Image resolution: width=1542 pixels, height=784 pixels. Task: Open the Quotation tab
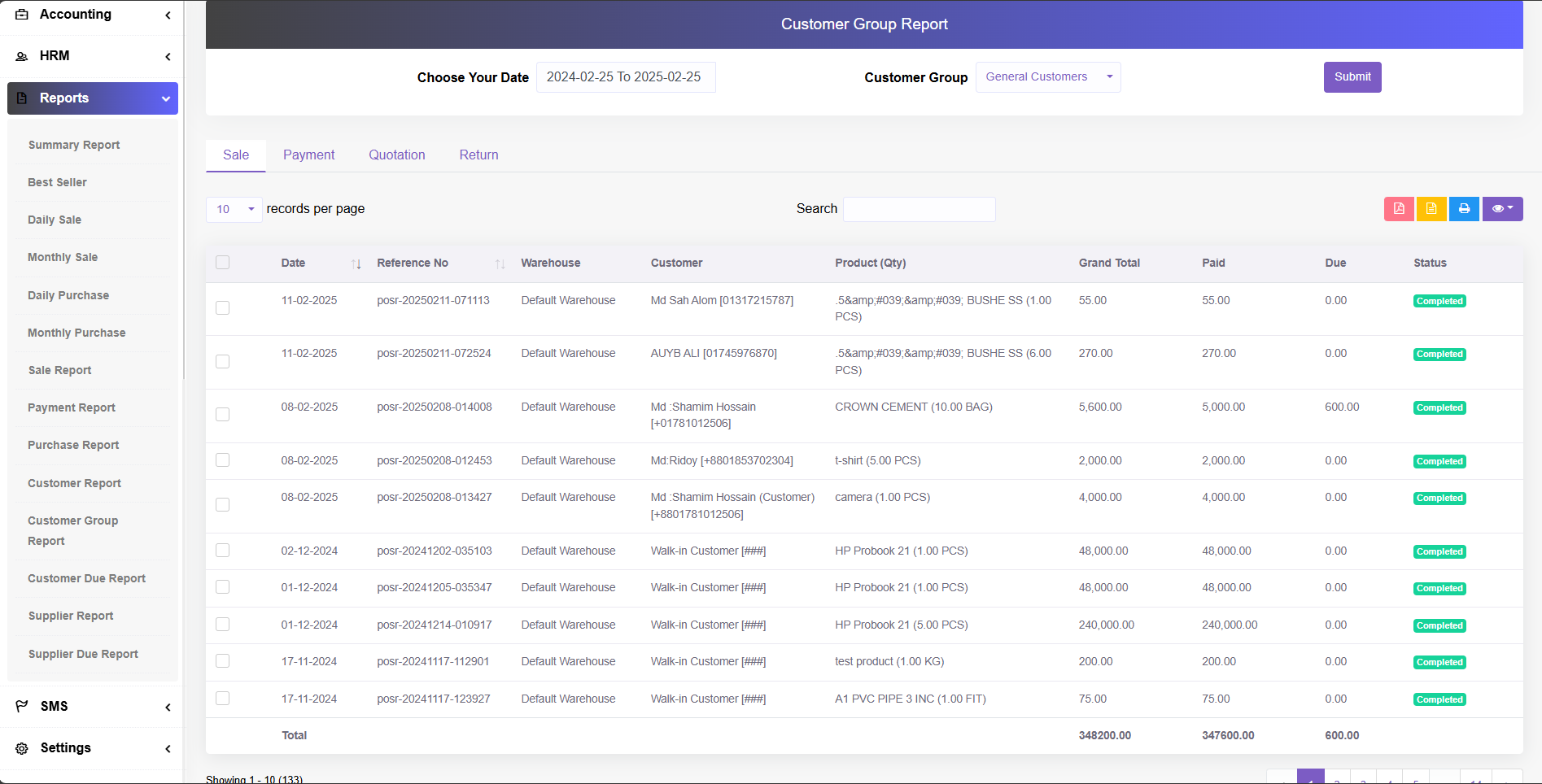click(x=396, y=155)
